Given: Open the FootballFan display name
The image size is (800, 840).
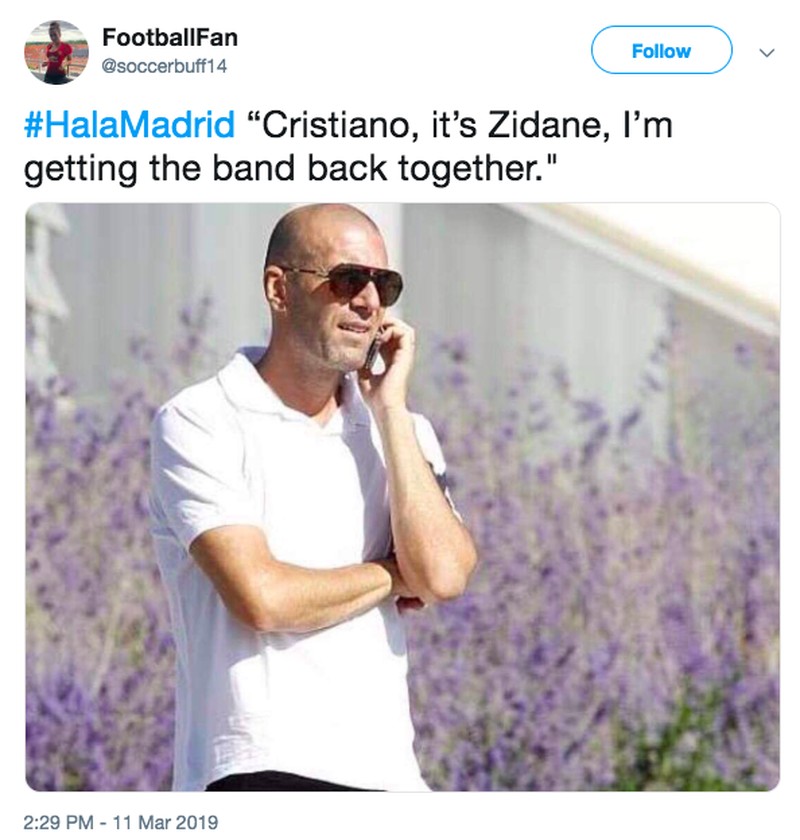Looking at the screenshot, I should click(x=169, y=37).
